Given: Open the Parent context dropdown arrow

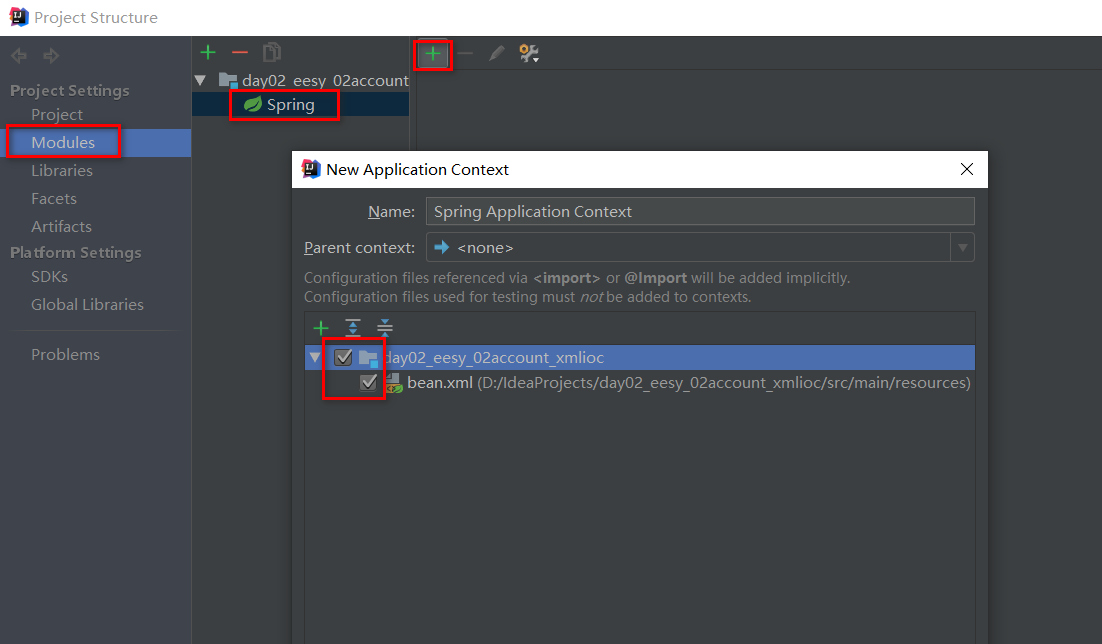Looking at the screenshot, I should pos(963,247).
